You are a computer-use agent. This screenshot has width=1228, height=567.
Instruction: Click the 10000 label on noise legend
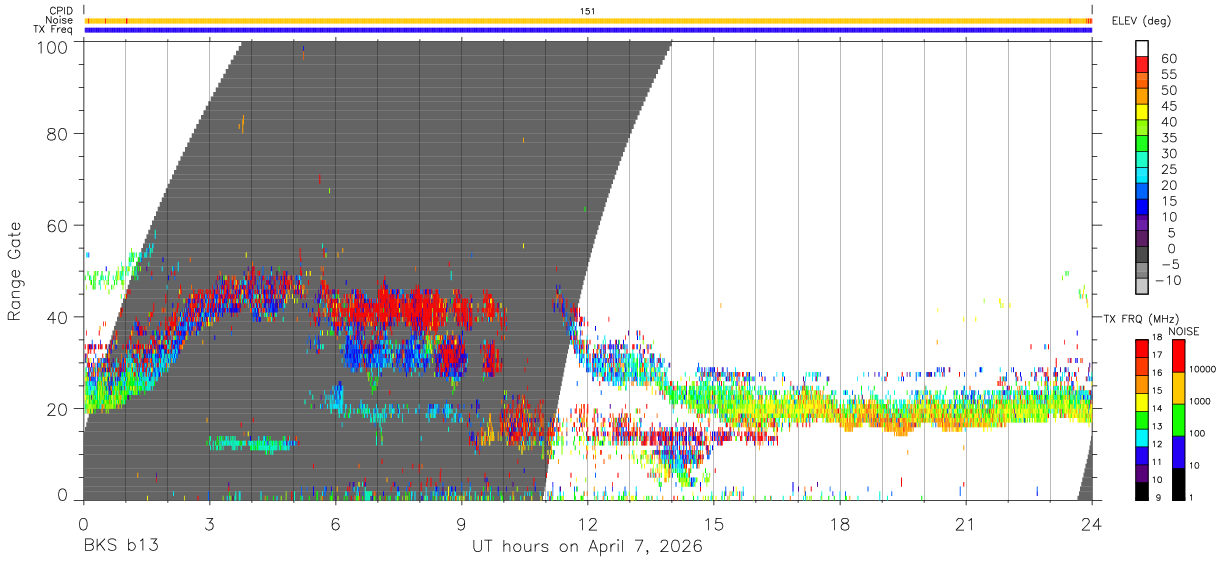[1203, 369]
